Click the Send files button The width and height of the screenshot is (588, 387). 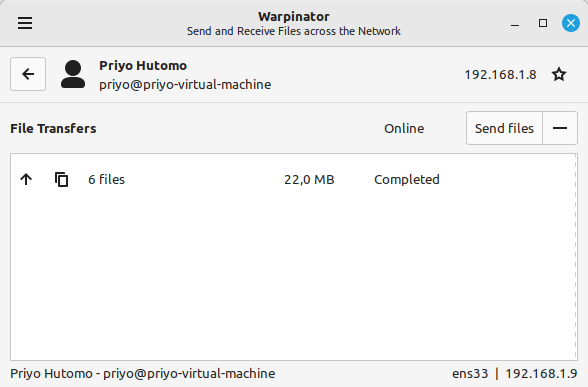point(504,128)
